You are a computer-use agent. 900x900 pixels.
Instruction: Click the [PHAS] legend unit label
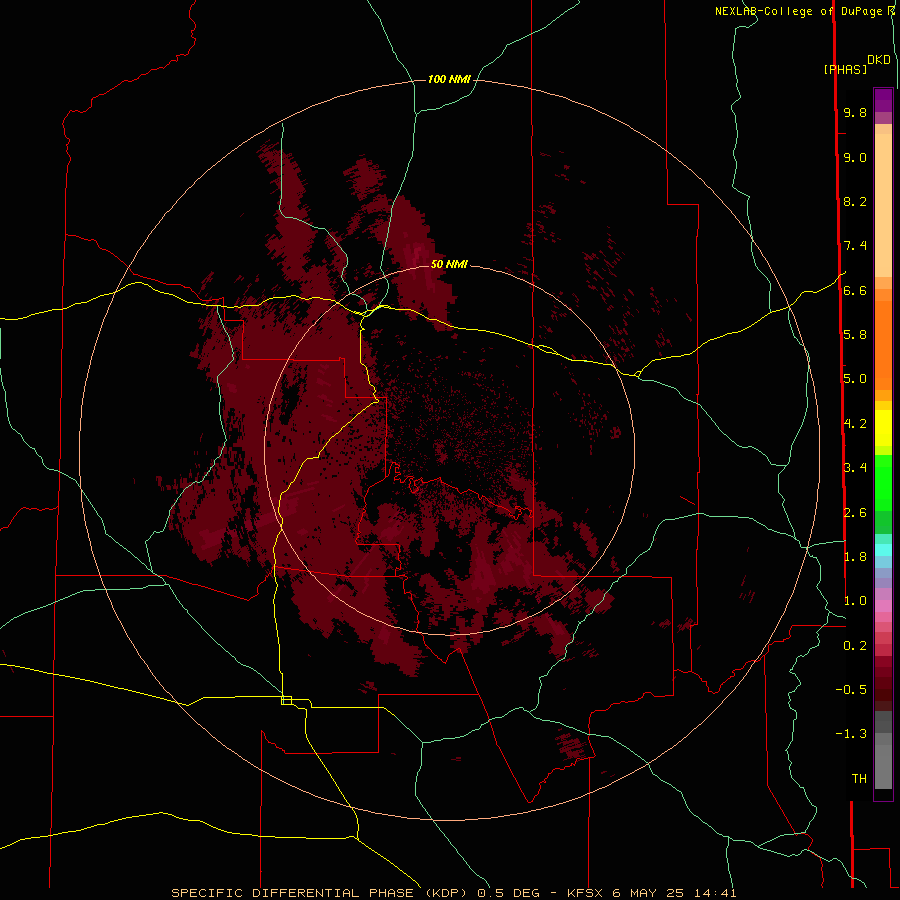[845, 69]
